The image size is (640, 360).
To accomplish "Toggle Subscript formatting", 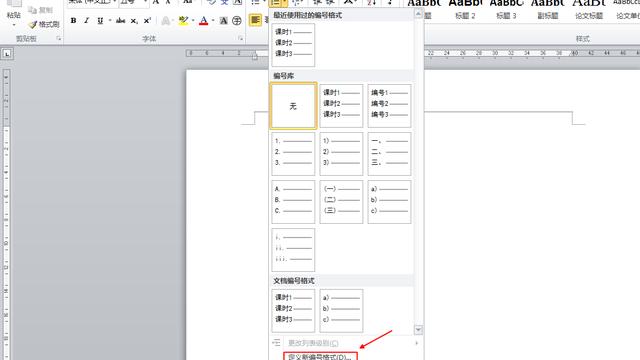I will [134, 20].
